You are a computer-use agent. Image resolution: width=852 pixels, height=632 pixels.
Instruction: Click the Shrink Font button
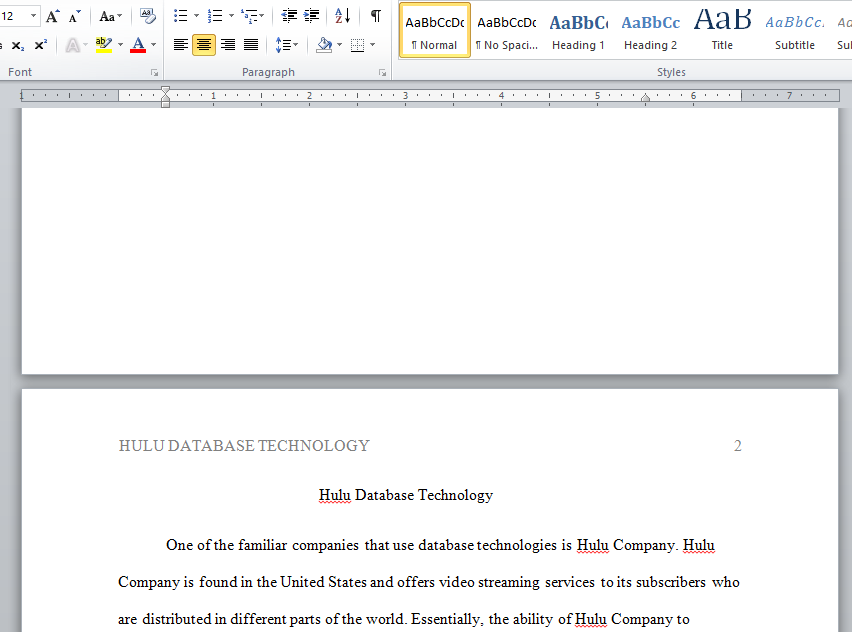[74, 16]
